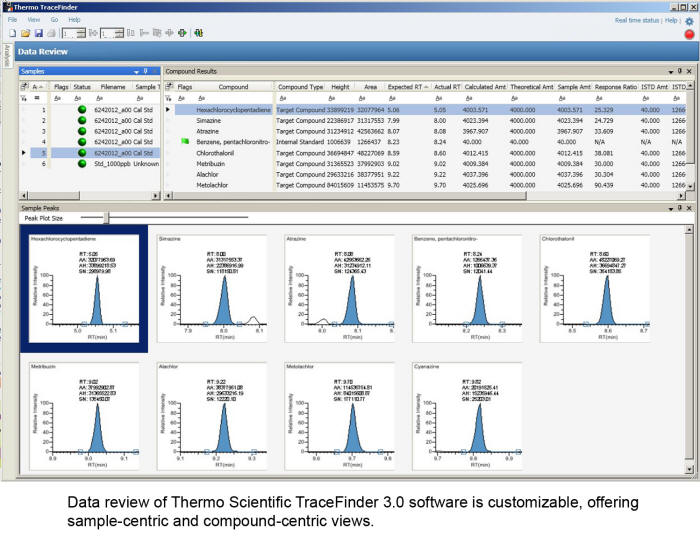Click filter operator icon under Filename column
The width and height of the screenshot is (700, 544).
coord(100,98)
